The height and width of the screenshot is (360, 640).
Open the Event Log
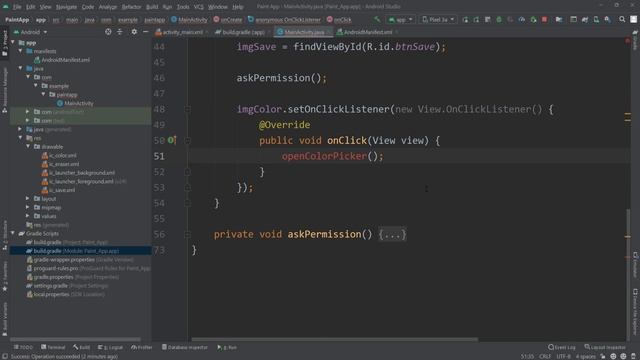pyautogui.click(x=562, y=347)
